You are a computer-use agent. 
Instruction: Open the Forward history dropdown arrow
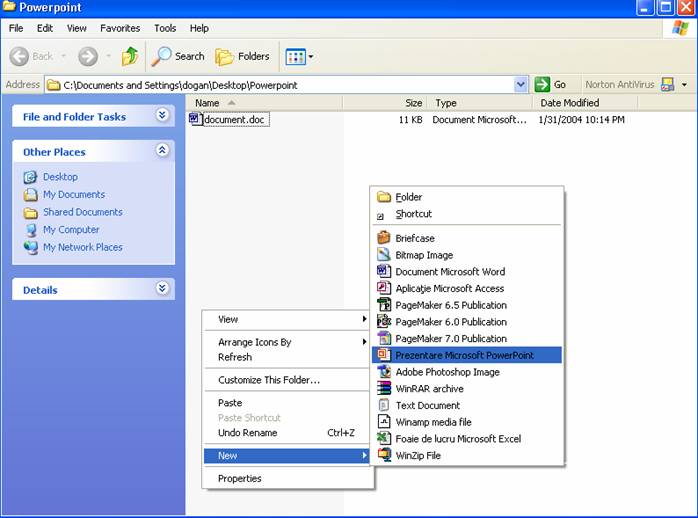tap(108, 56)
